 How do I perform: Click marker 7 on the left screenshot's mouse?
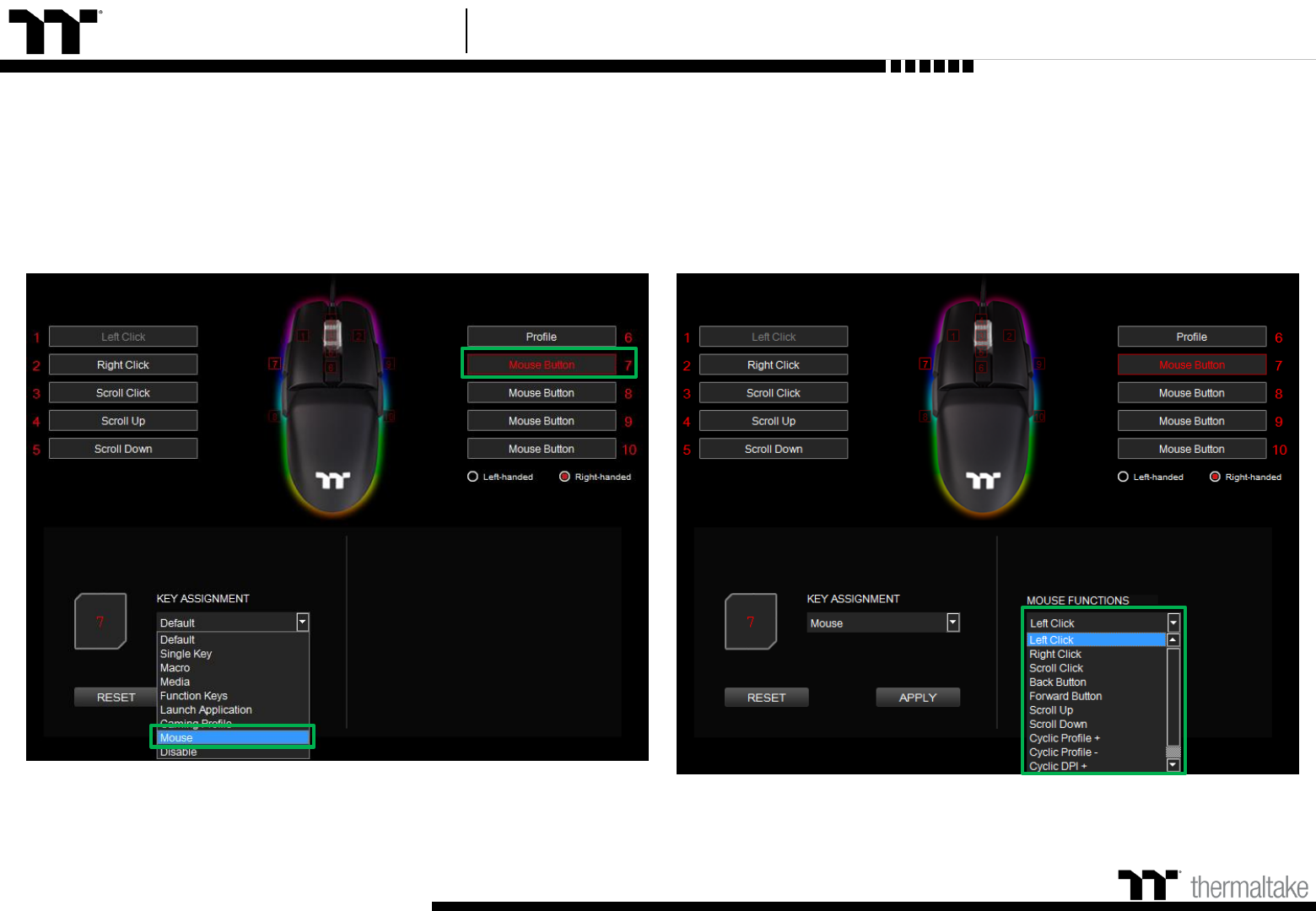(x=274, y=364)
